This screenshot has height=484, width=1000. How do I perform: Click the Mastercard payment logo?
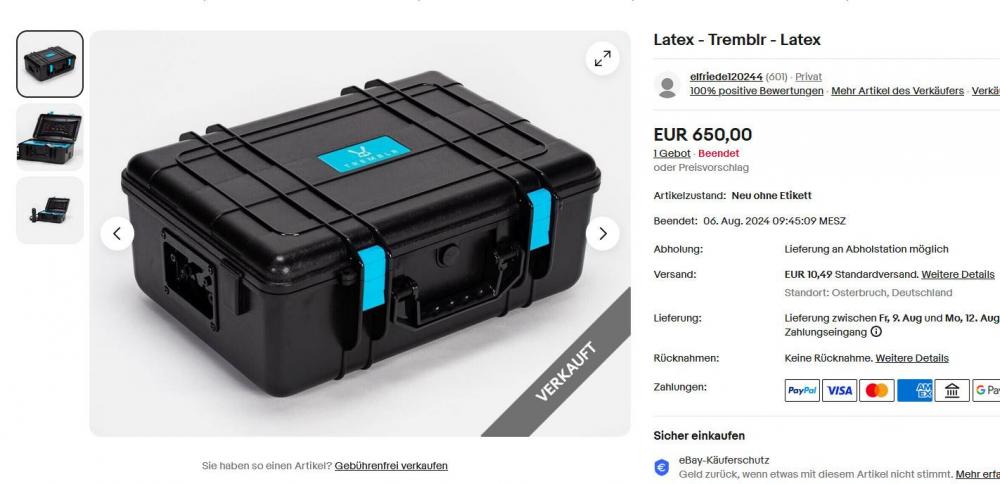876,390
